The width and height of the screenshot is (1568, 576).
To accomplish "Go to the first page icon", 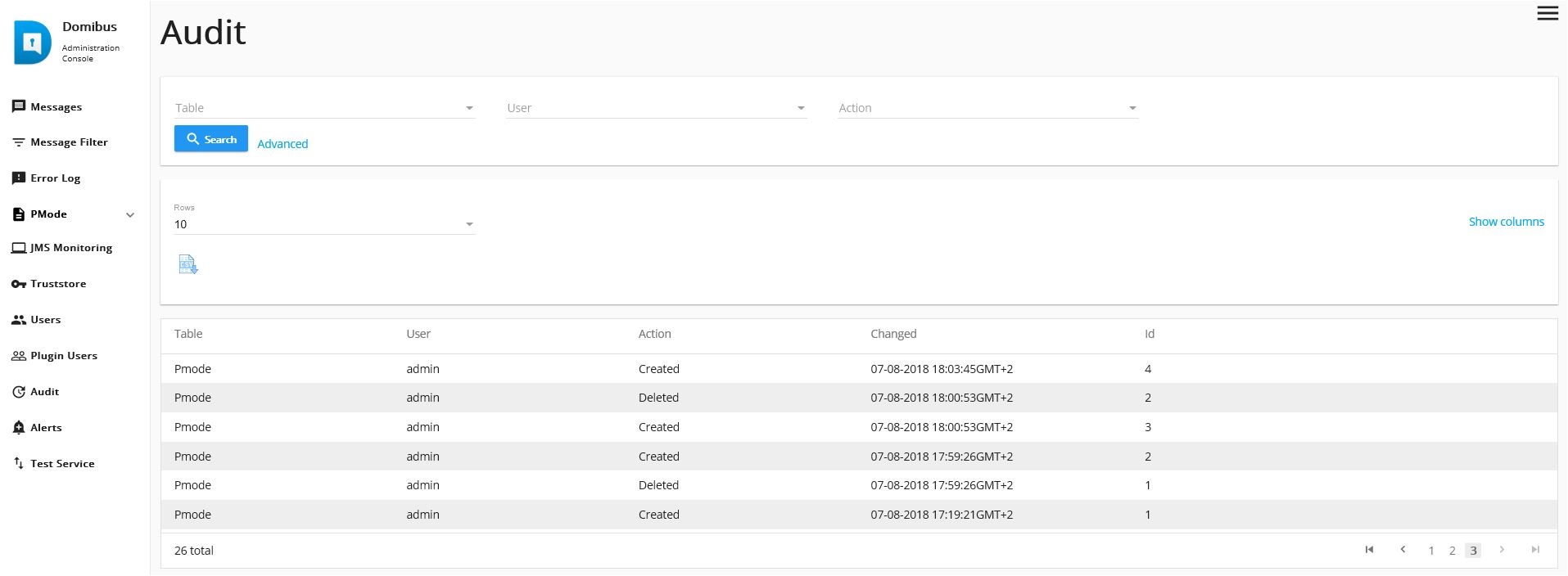I will 1369,550.
